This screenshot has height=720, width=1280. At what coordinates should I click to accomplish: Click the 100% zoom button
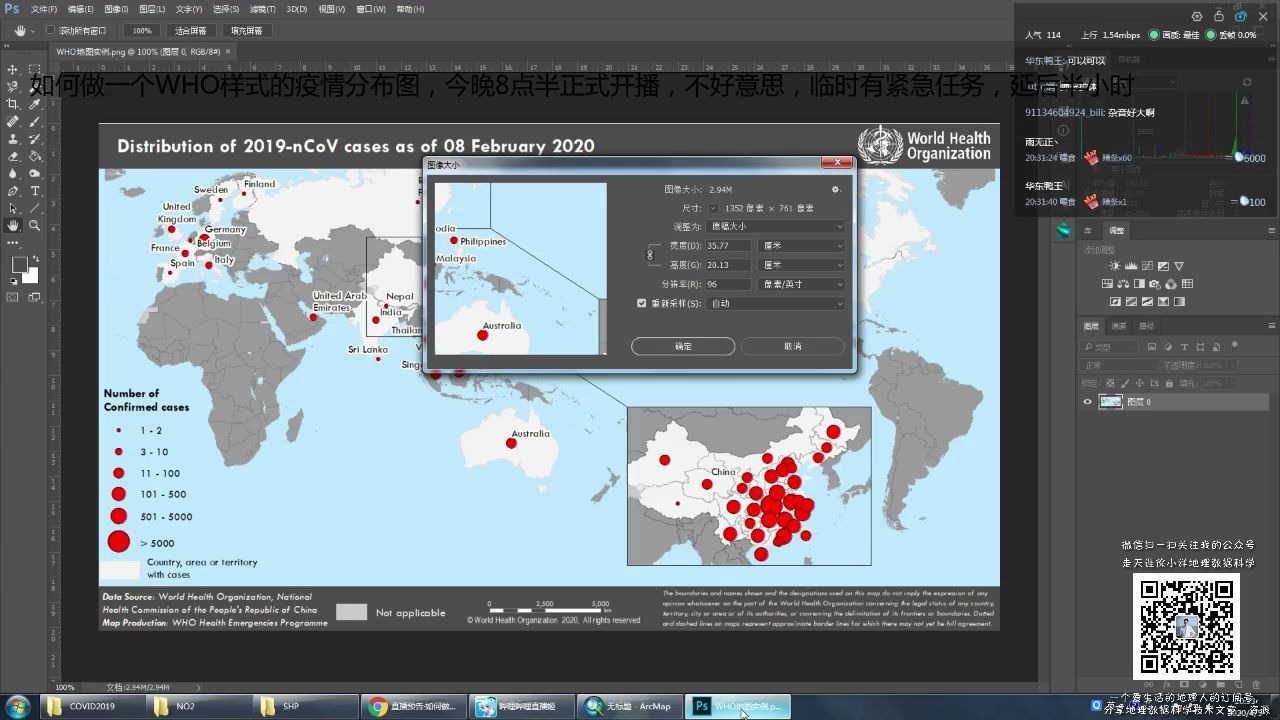(142, 31)
